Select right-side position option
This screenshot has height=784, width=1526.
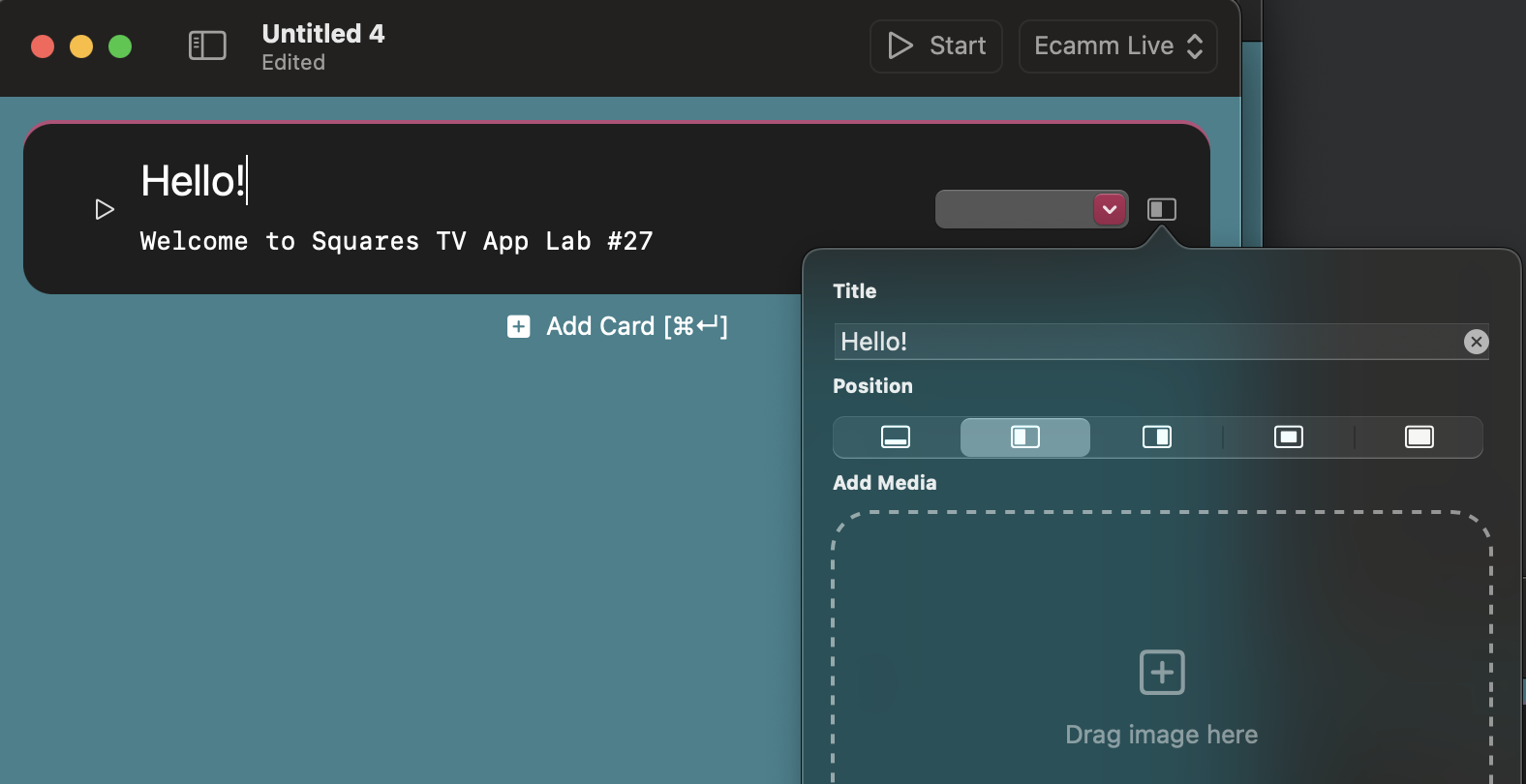pyautogui.click(x=1157, y=437)
